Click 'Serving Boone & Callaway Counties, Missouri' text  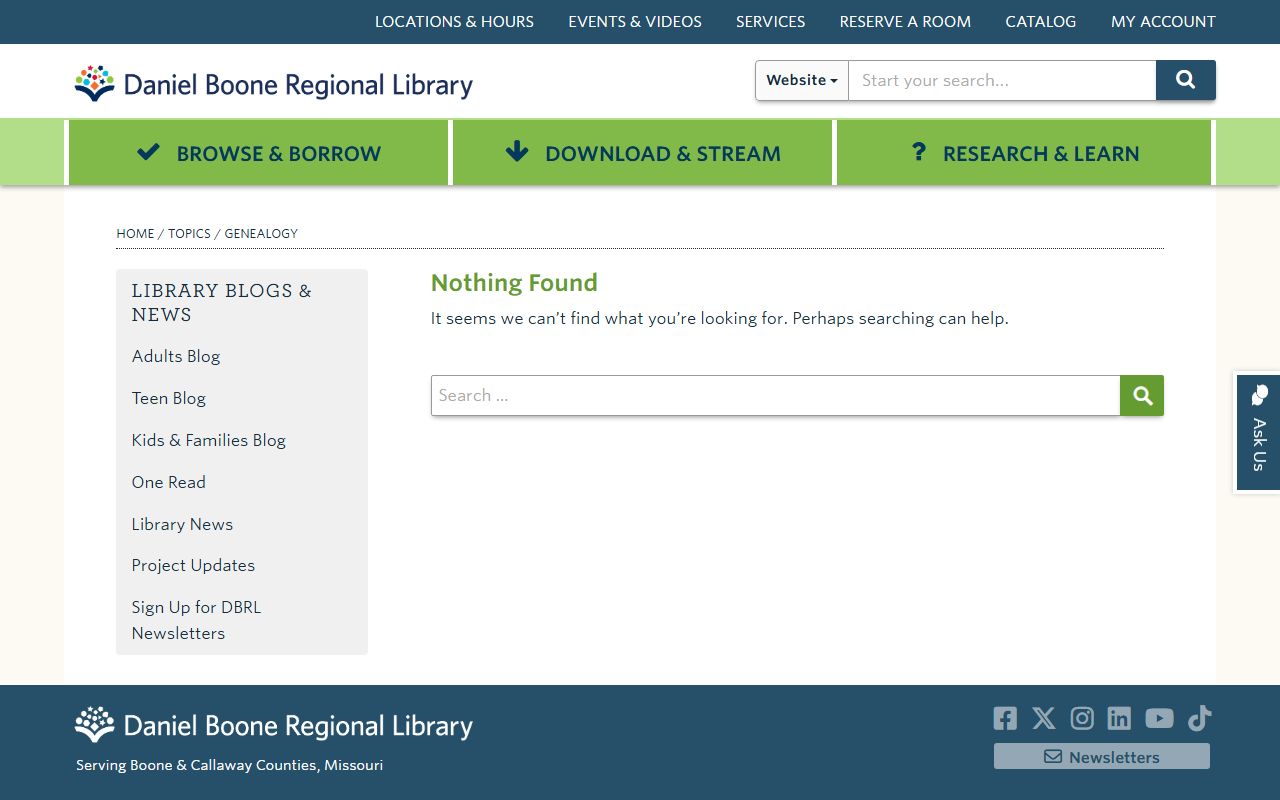point(229,765)
